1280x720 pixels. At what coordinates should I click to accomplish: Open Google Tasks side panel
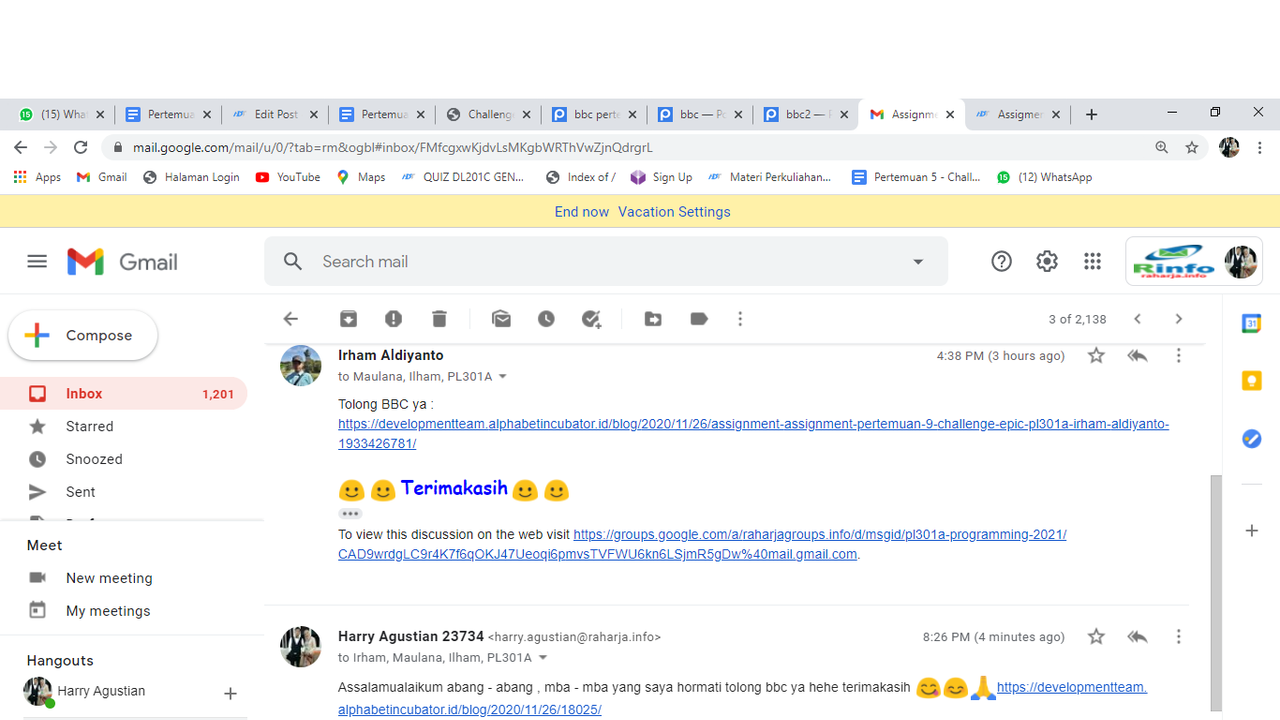(1251, 439)
